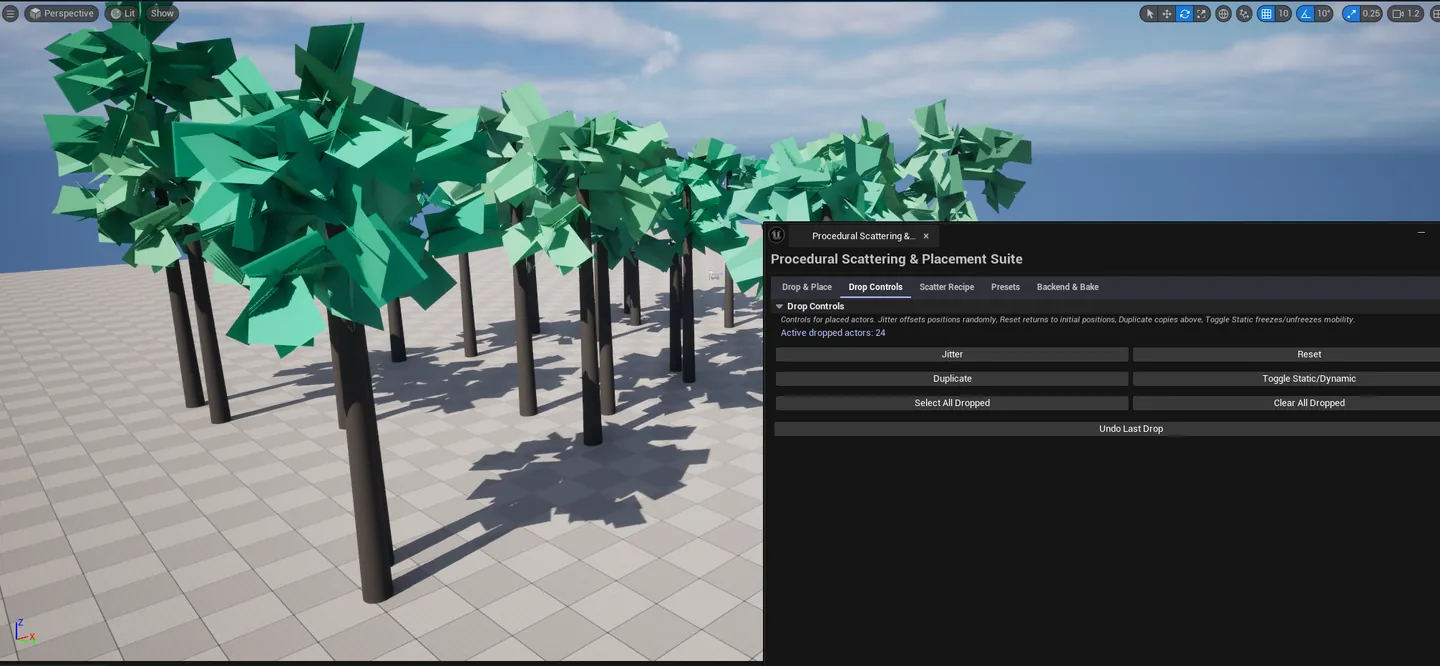Switch to the Backend & Bake tab
This screenshot has height=666, width=1440.
(1068, 287)
